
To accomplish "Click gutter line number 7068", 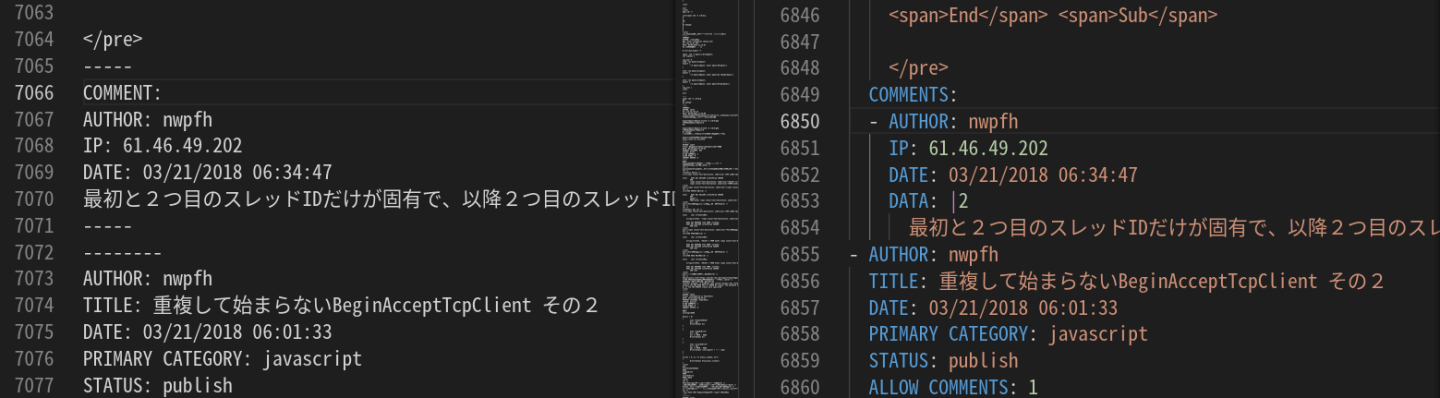I will 33,146.
